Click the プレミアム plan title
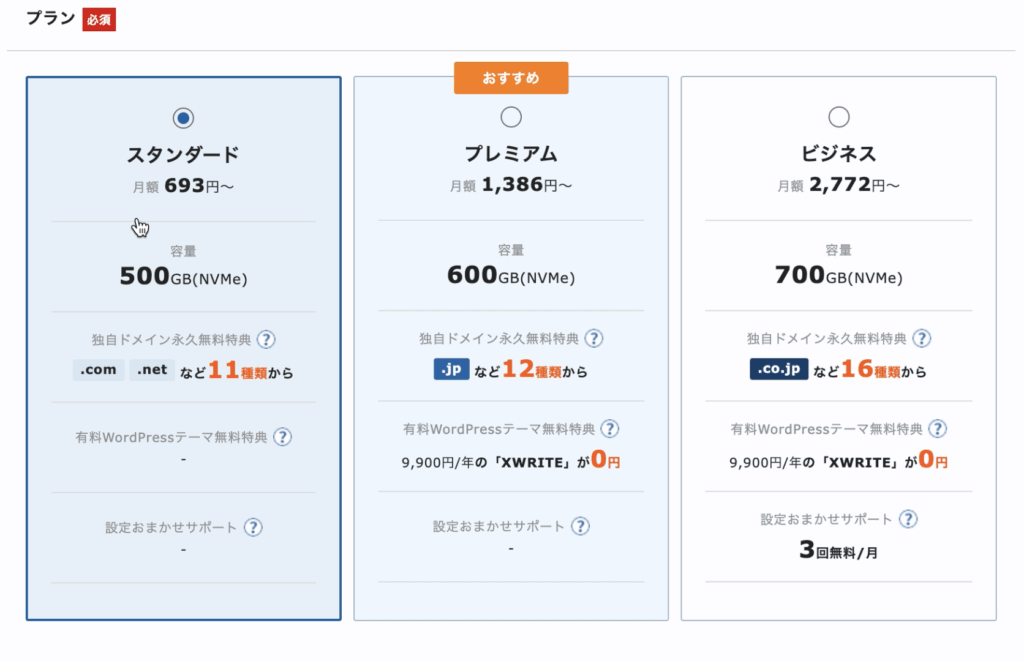 [x=511, y=154]
